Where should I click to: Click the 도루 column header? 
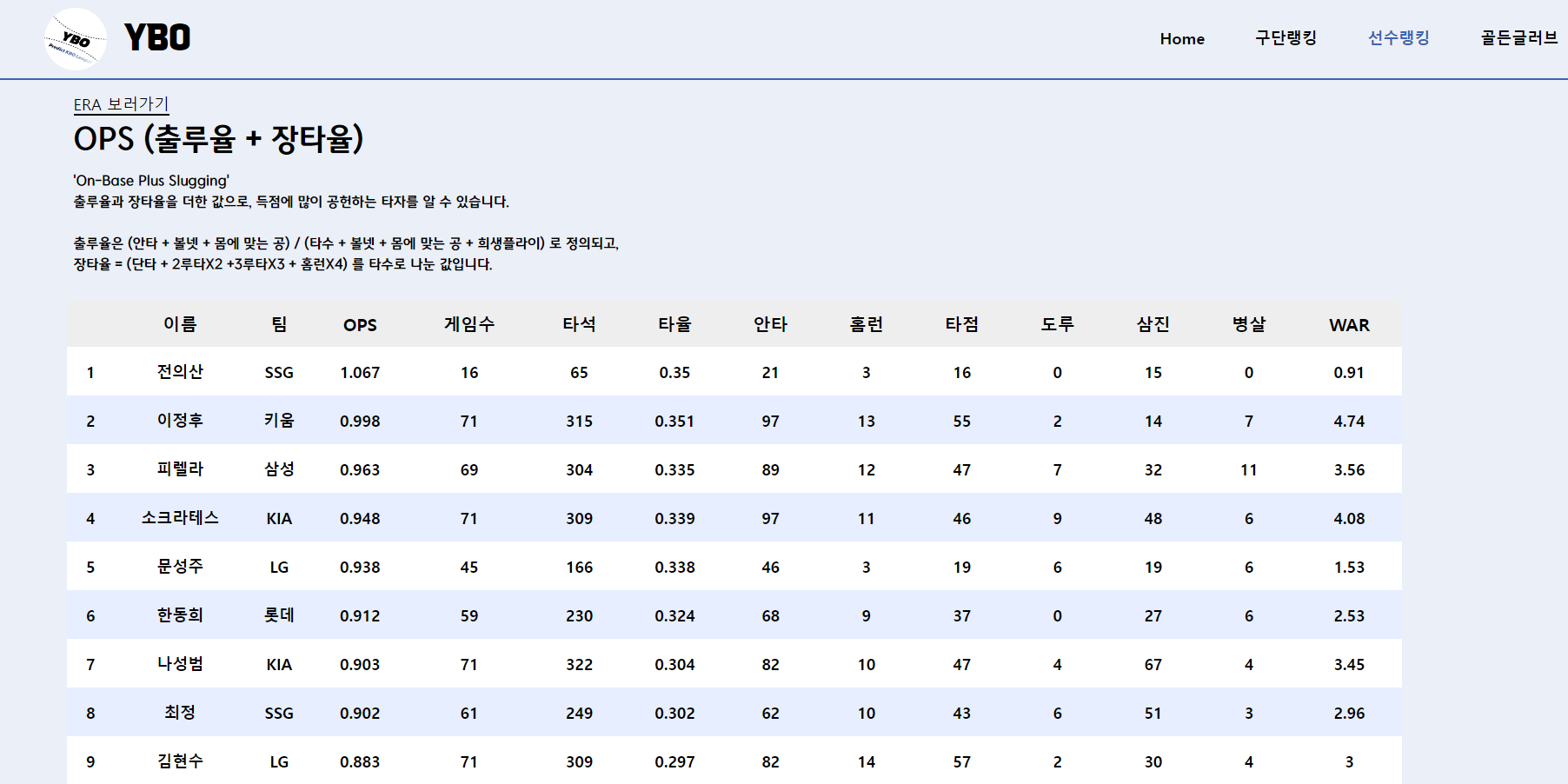1057,324
